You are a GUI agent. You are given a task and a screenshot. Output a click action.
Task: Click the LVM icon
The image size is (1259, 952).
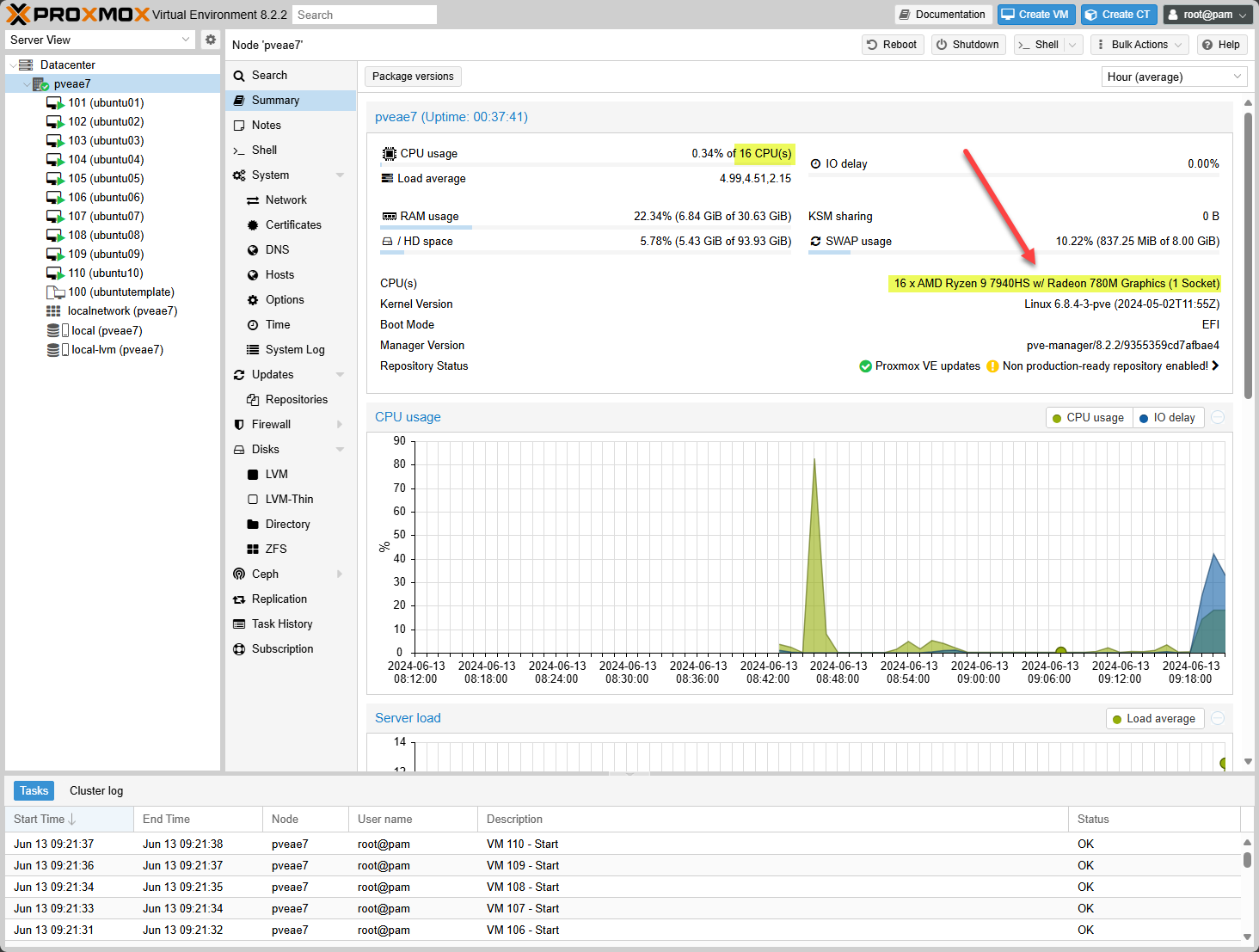[x=253, y=475]
